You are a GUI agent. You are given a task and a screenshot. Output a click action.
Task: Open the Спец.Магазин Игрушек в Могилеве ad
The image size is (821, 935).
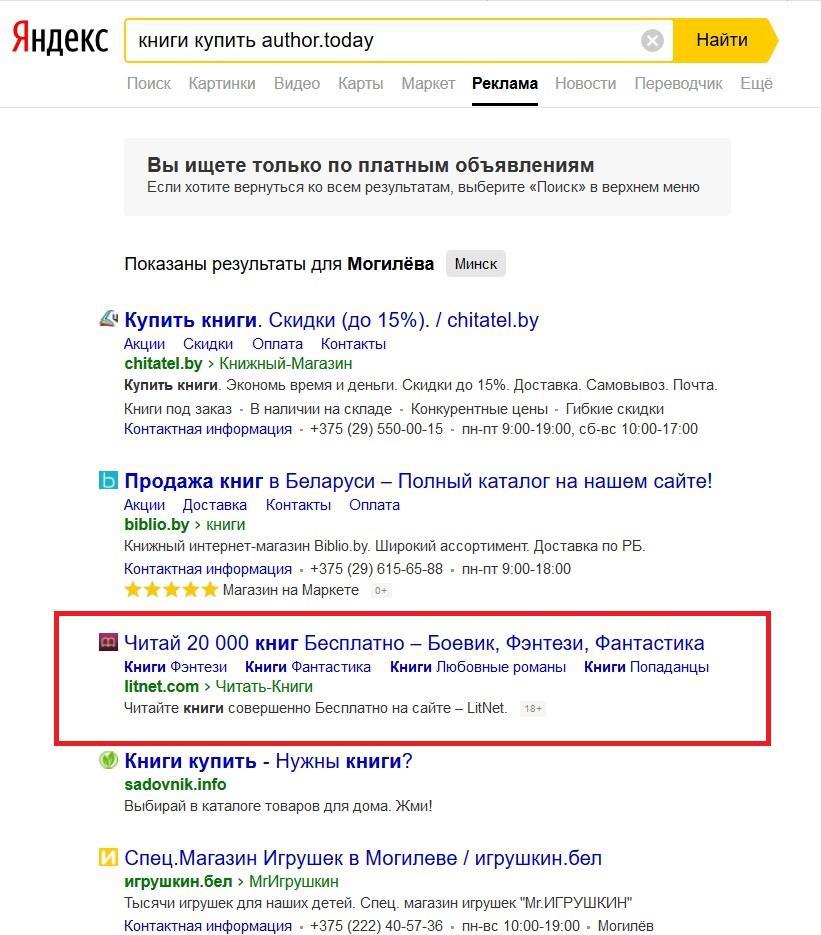click(363, 858)
